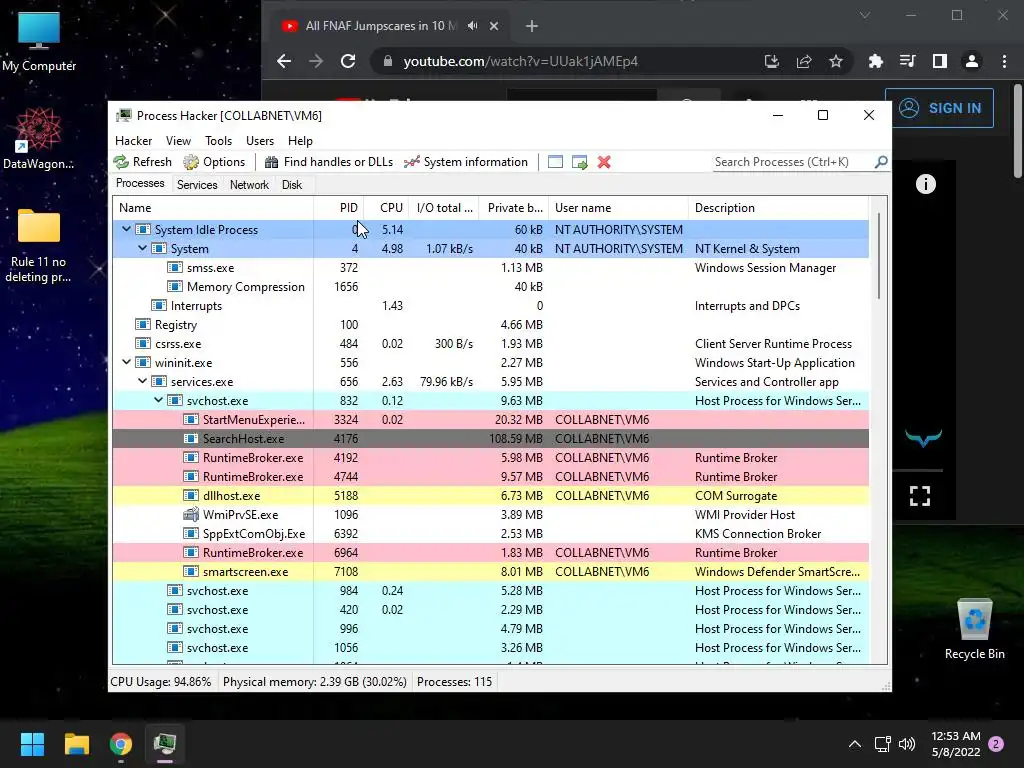Click the Chrome reload button

(348, 61)
